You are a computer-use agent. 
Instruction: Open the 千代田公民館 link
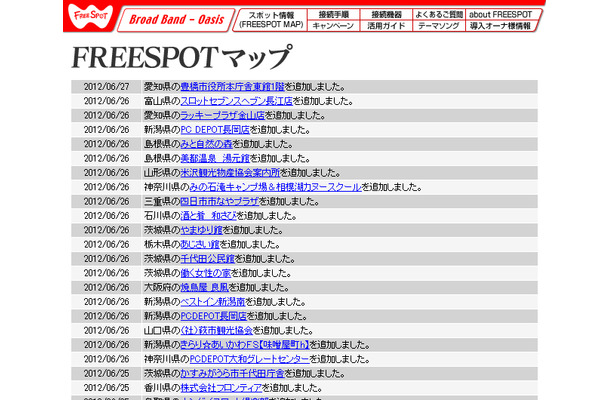208,259
